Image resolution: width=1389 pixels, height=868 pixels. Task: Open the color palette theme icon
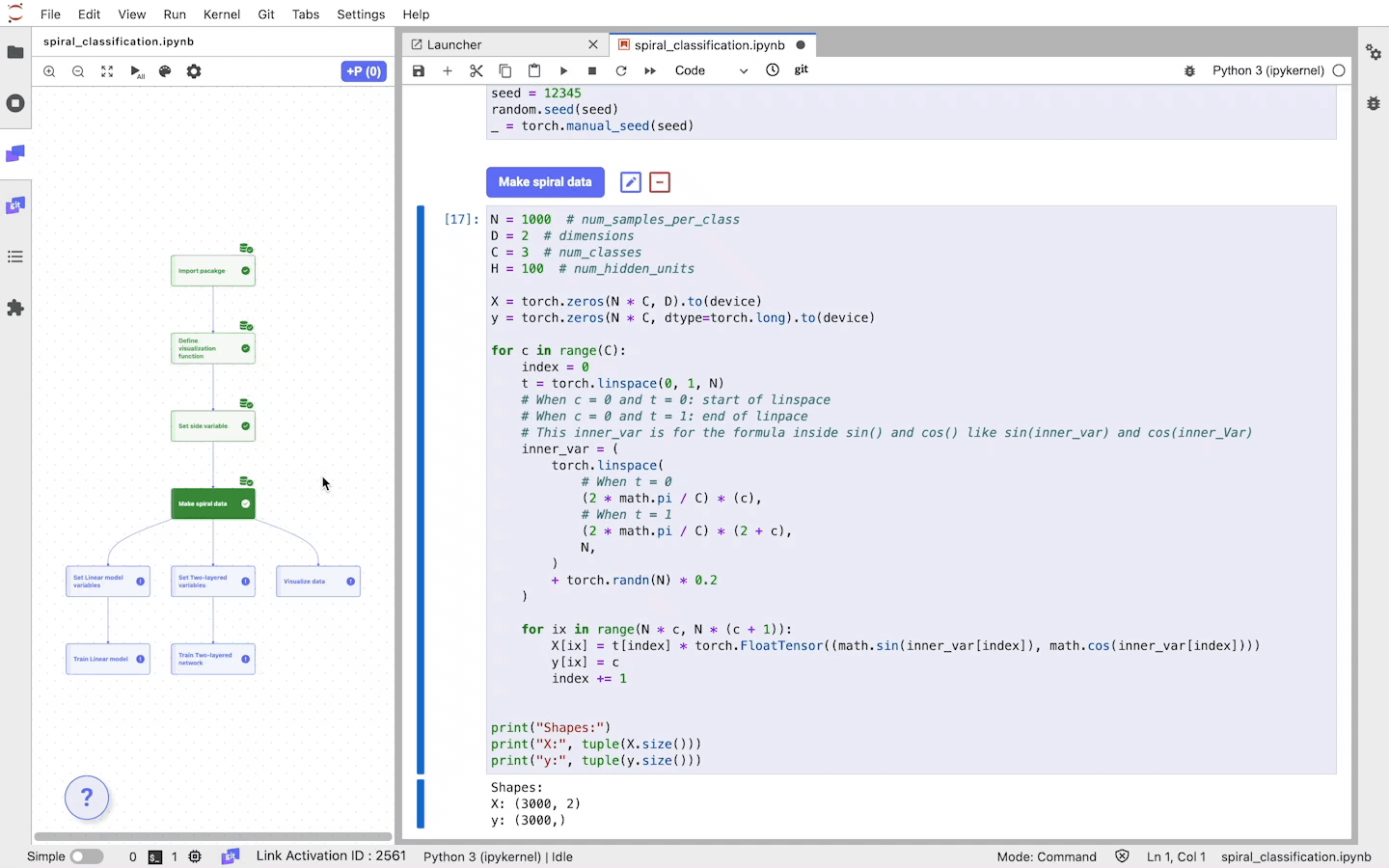(165, 72)
